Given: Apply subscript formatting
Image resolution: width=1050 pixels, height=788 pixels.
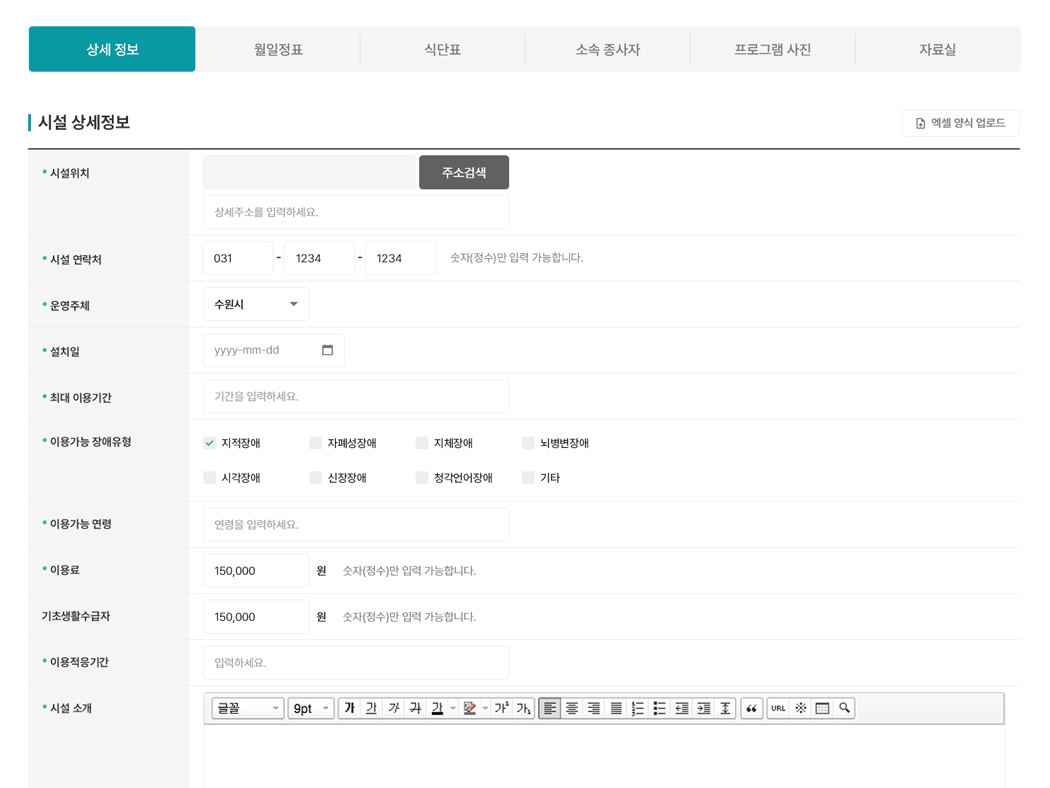Looking at the screenshot, I should (x=524, y=708).
